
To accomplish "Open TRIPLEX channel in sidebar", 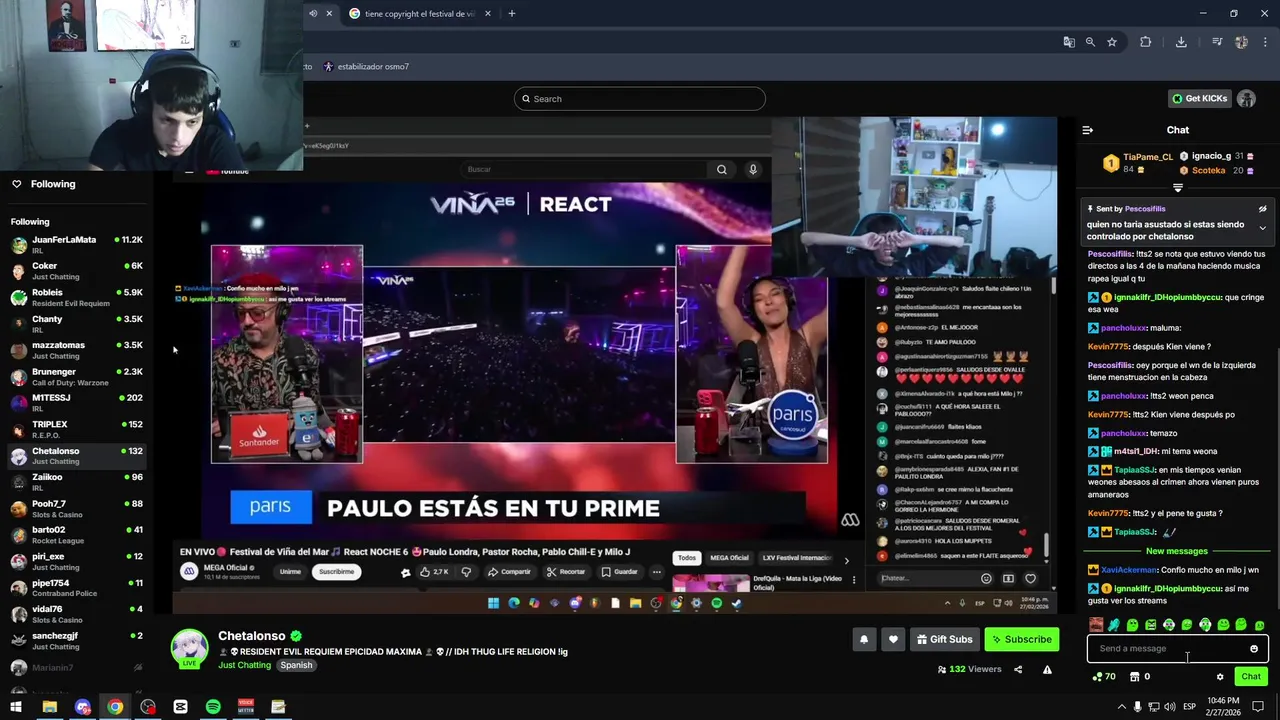I will click(x=77, y=430).
